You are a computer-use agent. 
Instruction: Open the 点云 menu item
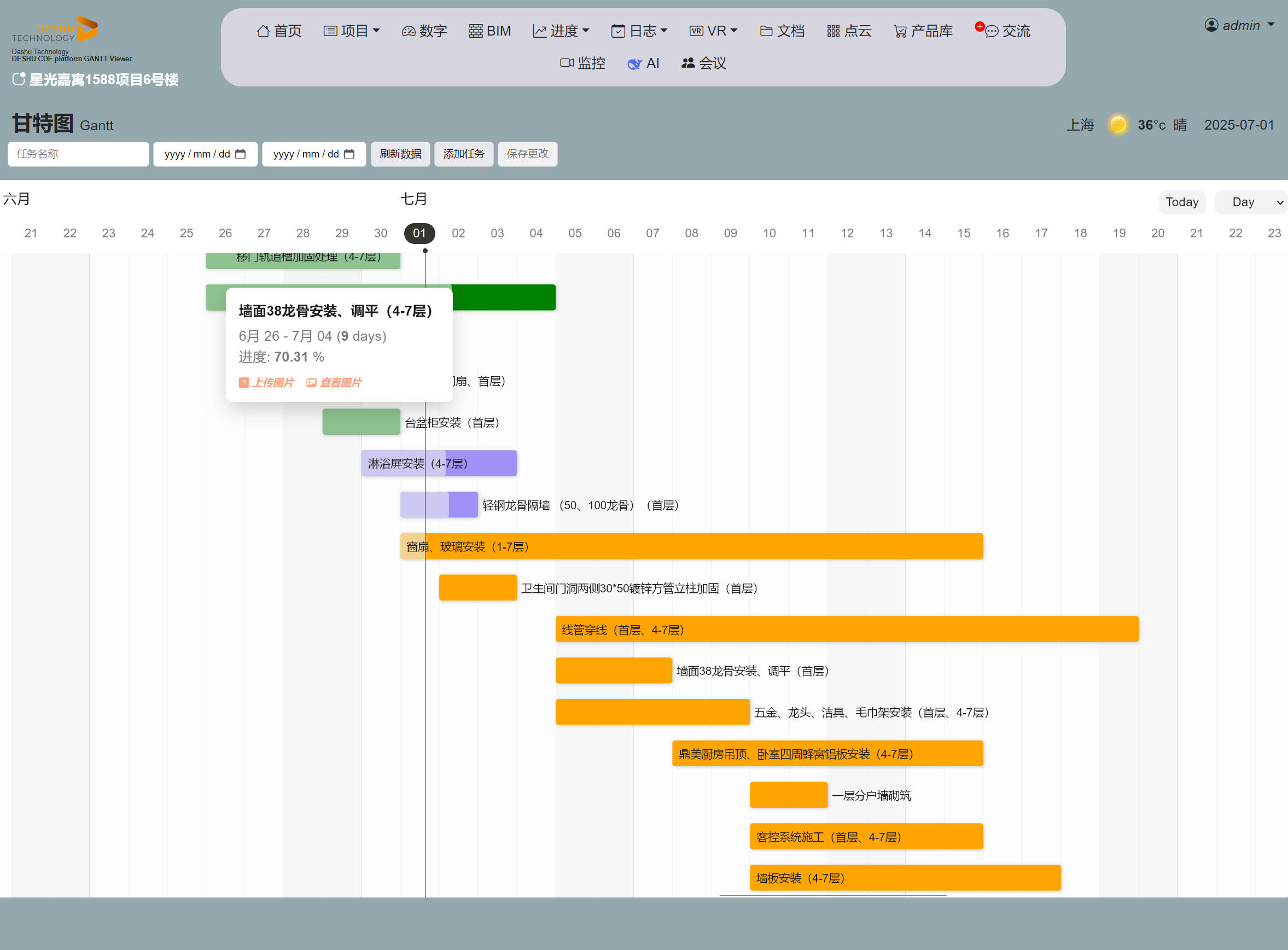[849, 31]
